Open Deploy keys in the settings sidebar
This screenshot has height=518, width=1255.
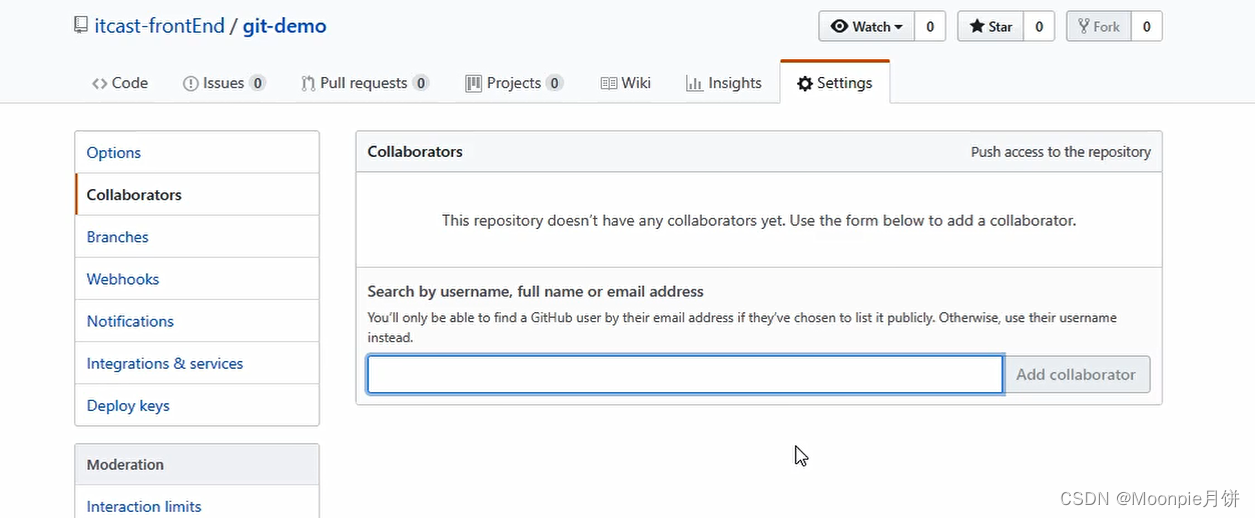[x=197, y=404]
